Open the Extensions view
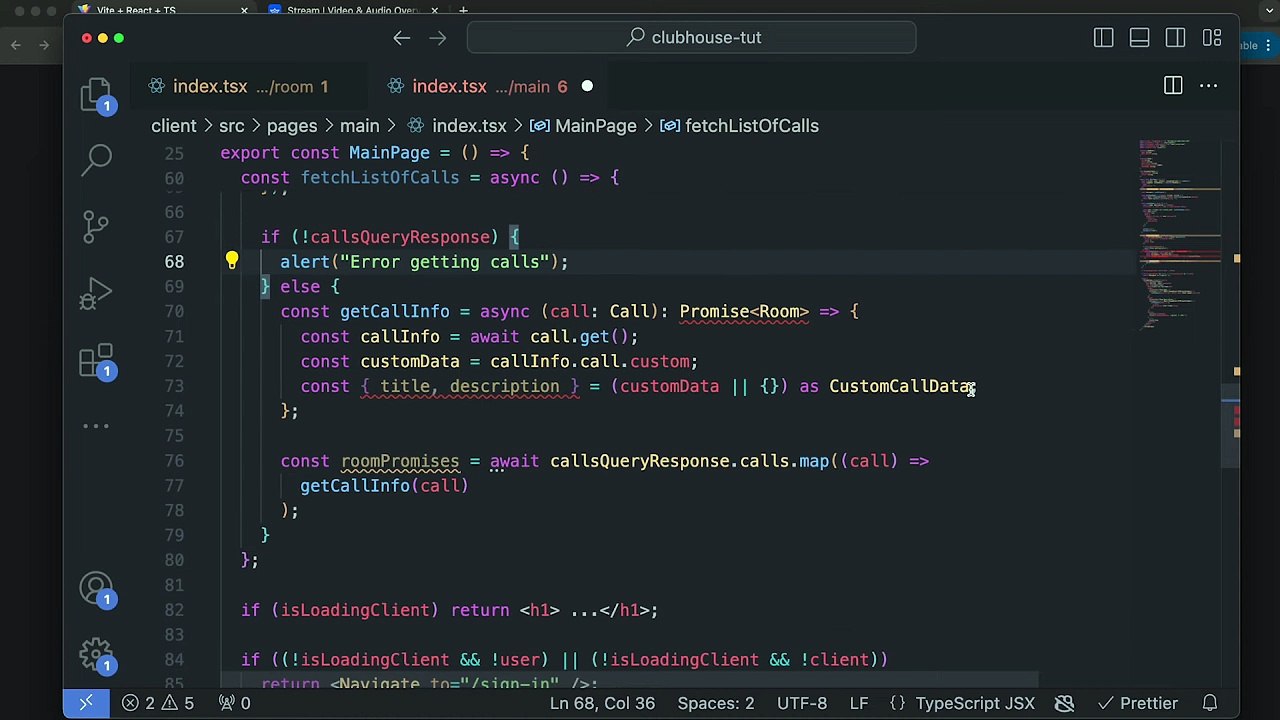Viewport: 1280px width, 720px height. coord(97,361)
